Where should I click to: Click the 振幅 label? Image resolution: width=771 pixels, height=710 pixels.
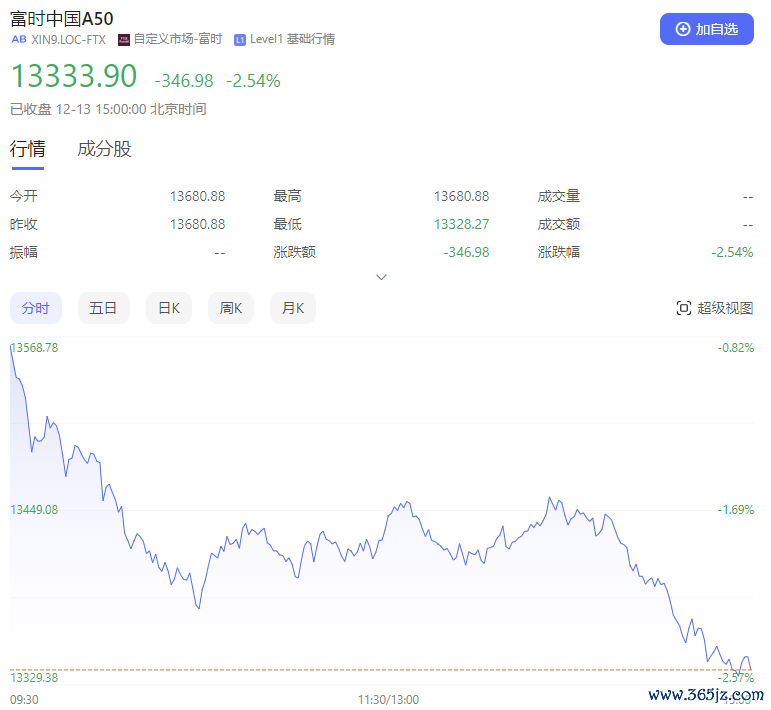click(24, 252)
